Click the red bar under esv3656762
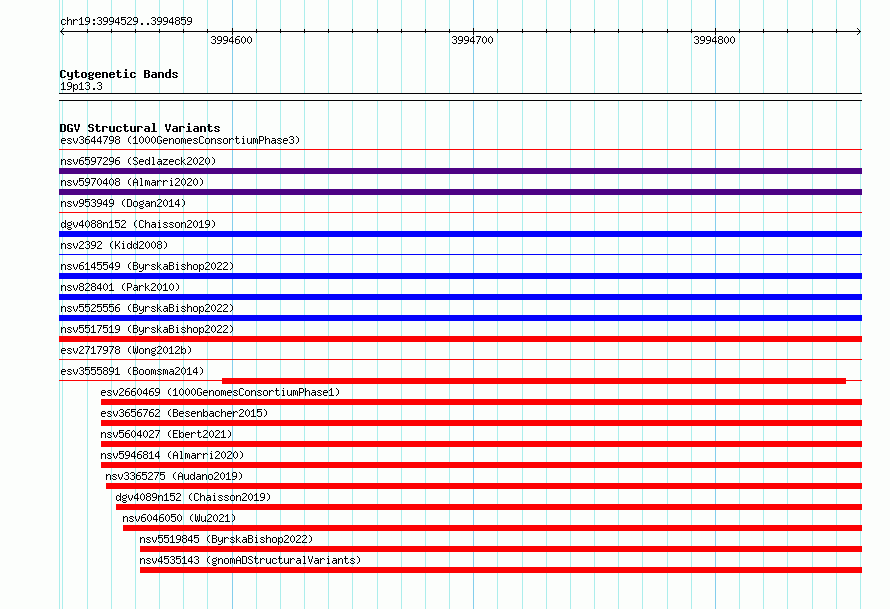 481,423
